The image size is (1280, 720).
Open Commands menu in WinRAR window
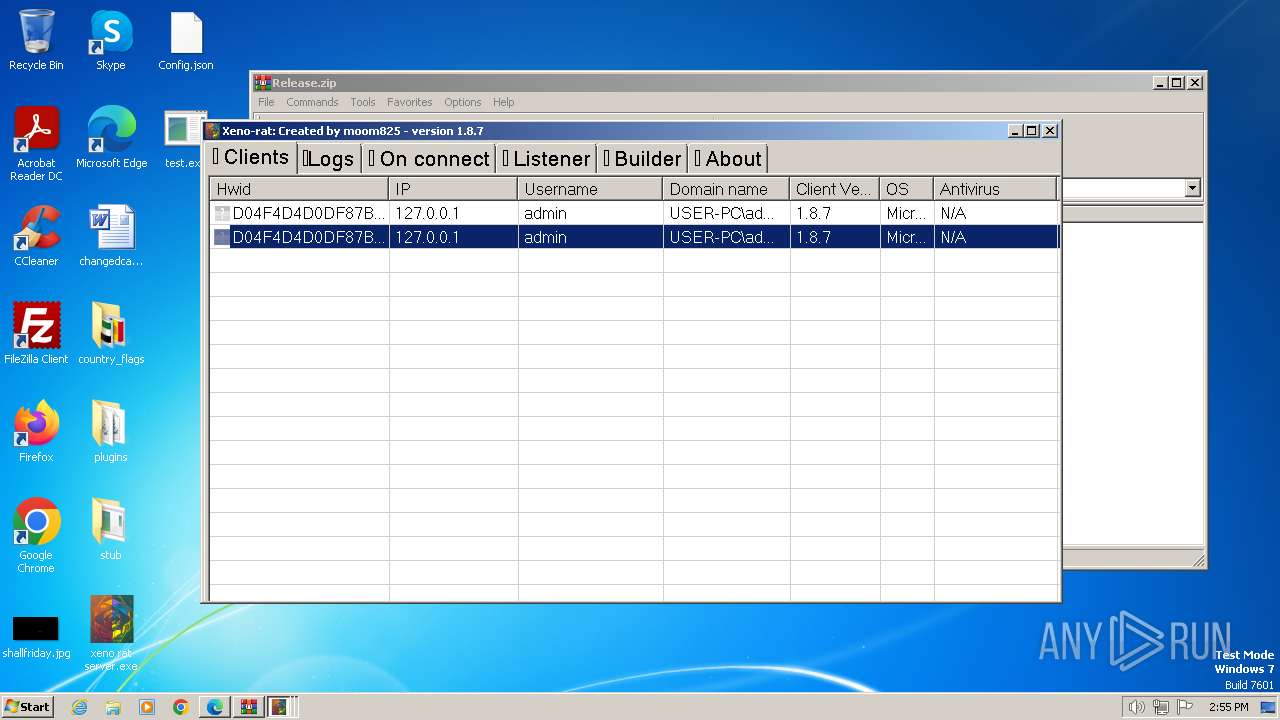click(x=312, y=102)
